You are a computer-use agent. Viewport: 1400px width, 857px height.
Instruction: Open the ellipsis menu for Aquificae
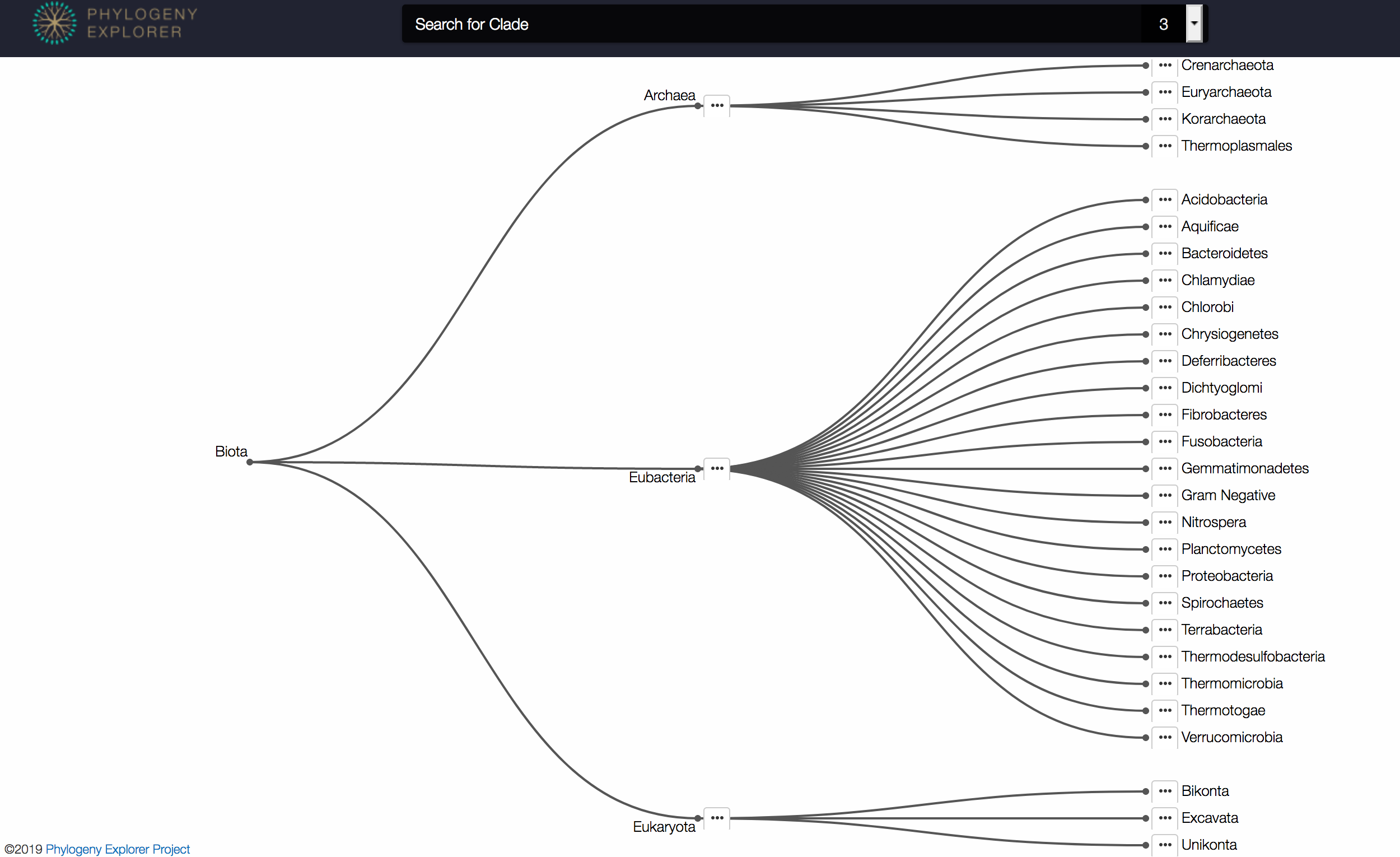coord(1165,227)
